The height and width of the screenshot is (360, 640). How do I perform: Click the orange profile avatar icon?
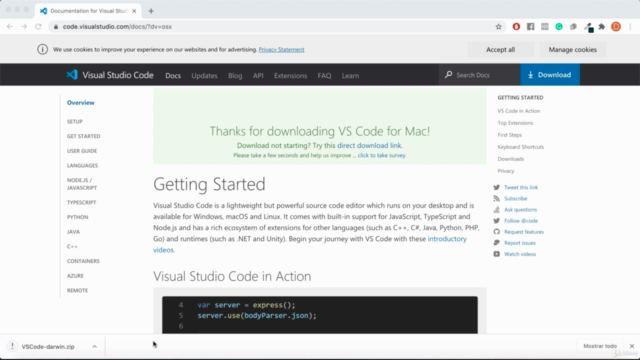click(x=616, y=27)
